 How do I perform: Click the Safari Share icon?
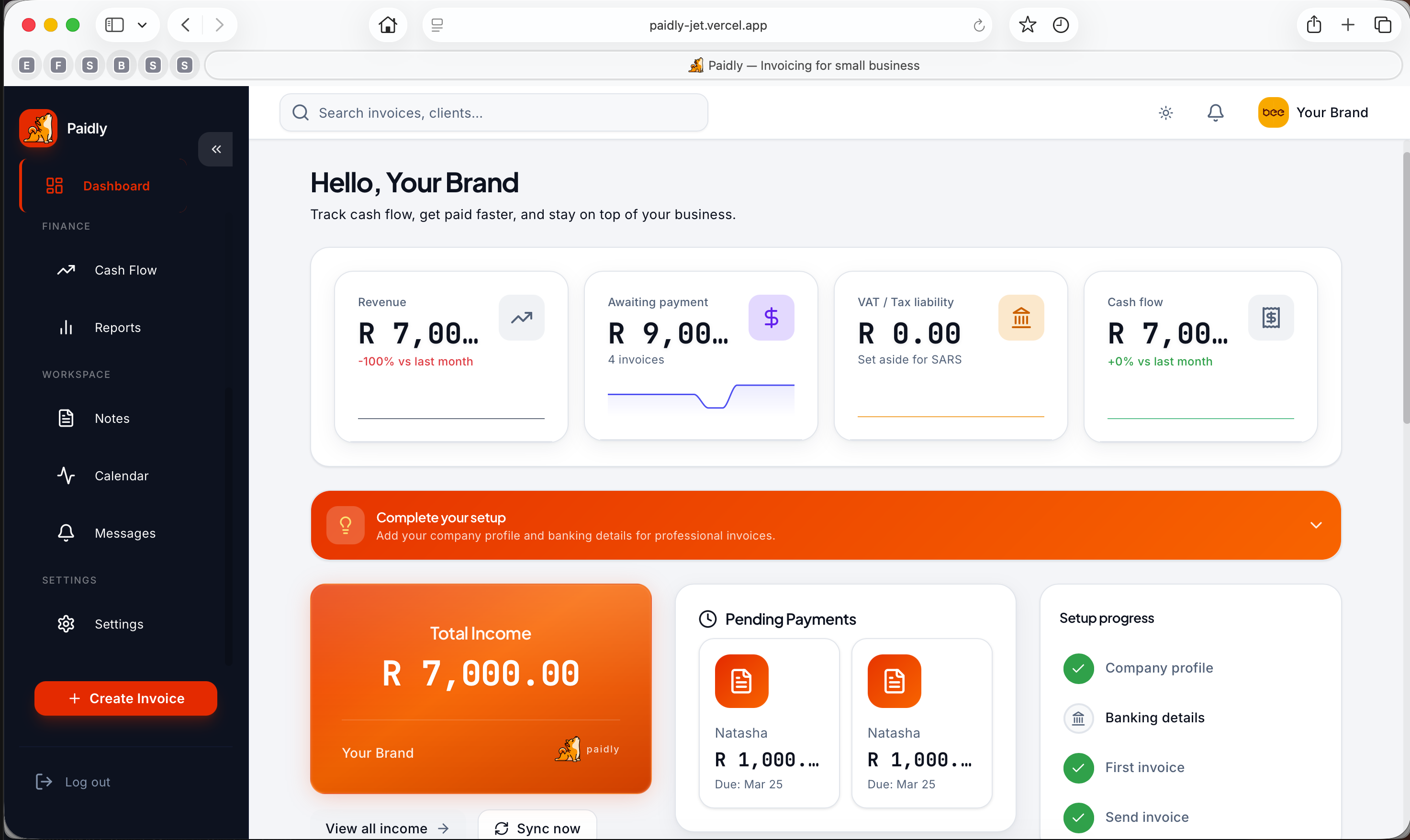pyautogui.click(x=1314, y=25)
